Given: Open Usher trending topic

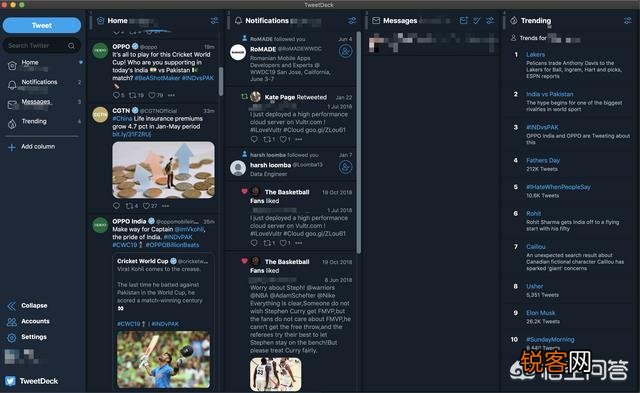Looking at the screenshot, I should 534,286.
